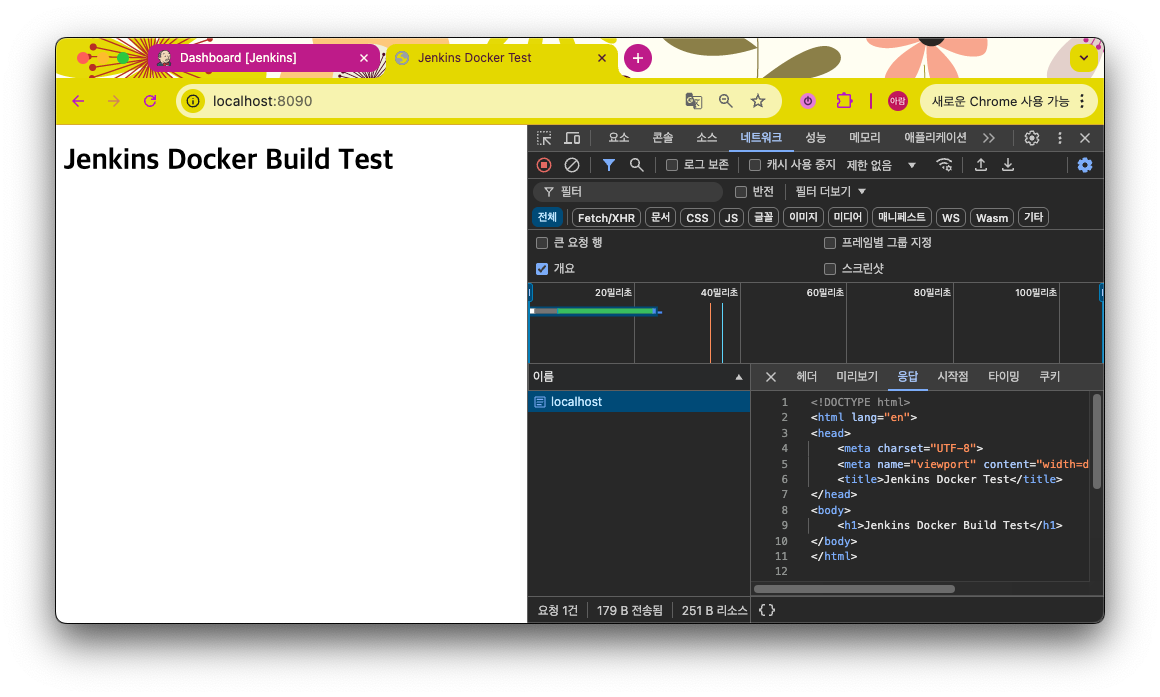Filter requests by CSS type
The width and height of the screenshot is (1160, 697).
(697, 218)
